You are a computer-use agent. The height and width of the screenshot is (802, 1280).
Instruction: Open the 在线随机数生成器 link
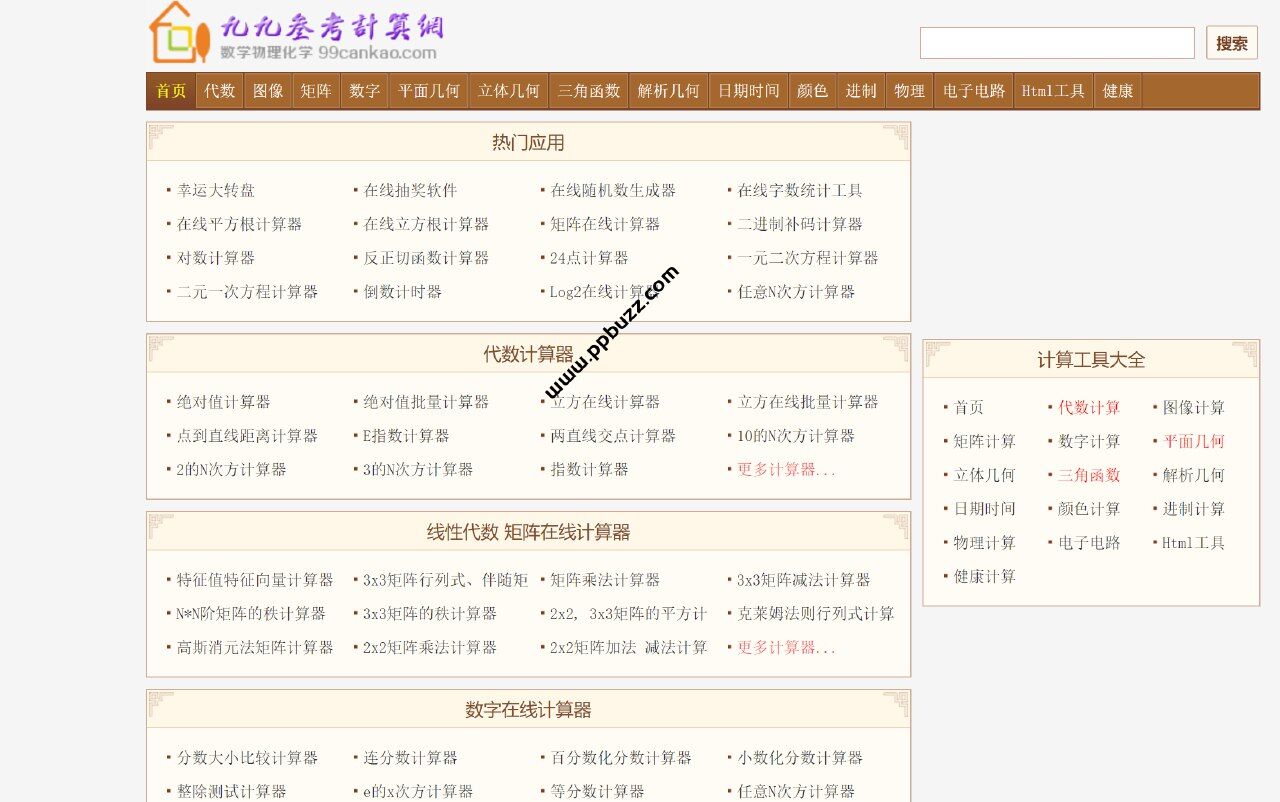[x=613, y=190]
